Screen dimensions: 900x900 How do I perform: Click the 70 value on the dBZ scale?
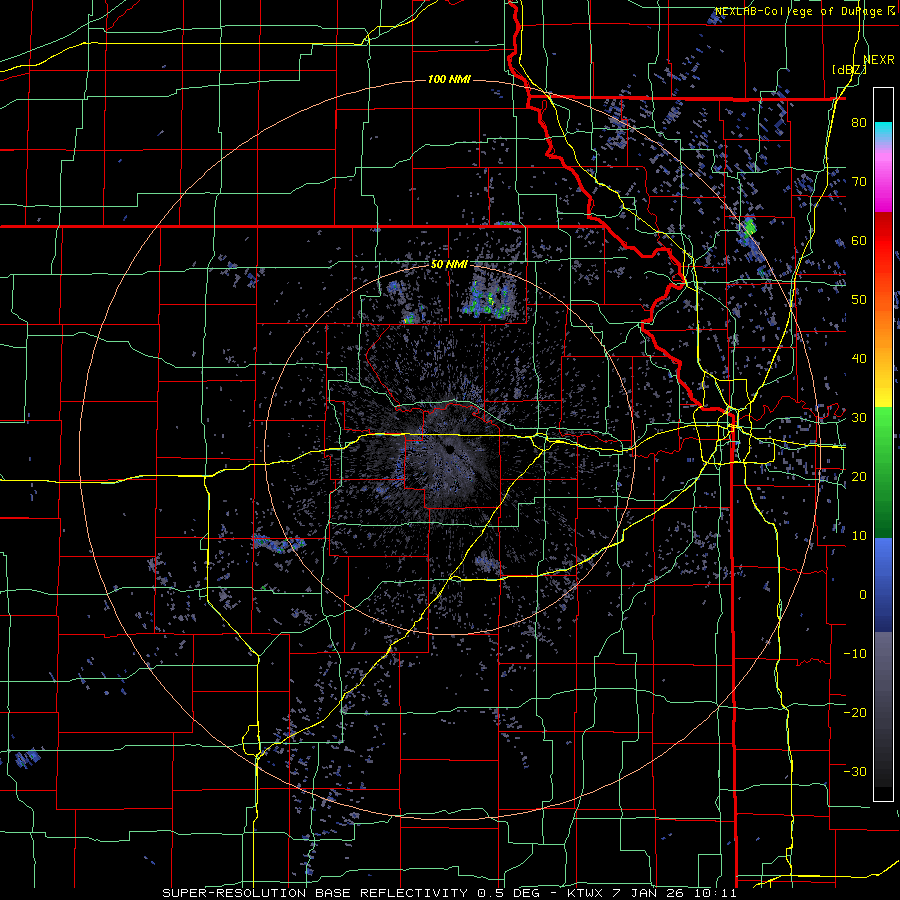click(x=859, y=182)
